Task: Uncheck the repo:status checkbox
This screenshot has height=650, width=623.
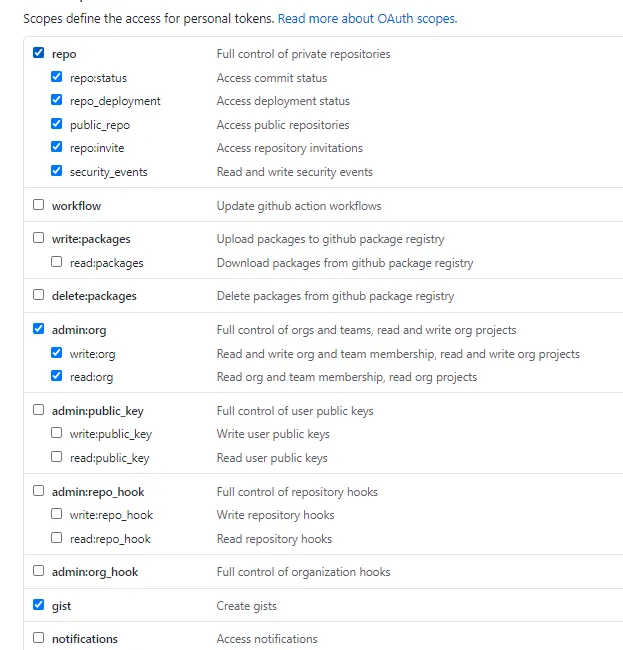Action: (57, 77)
